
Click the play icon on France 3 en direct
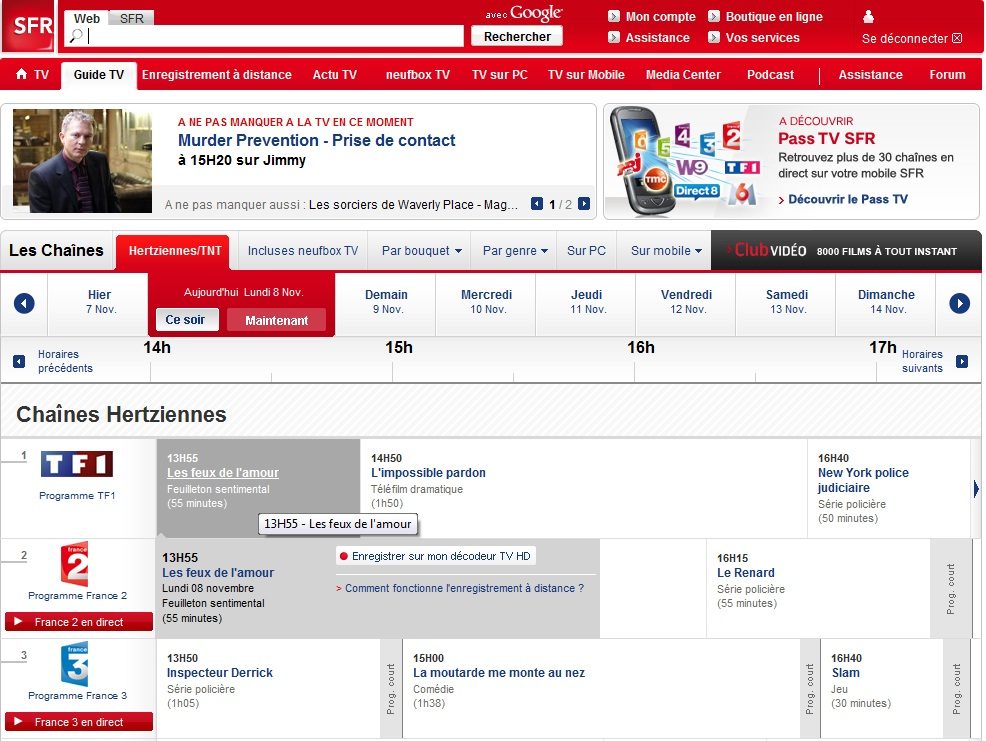(x=18, y=722)
